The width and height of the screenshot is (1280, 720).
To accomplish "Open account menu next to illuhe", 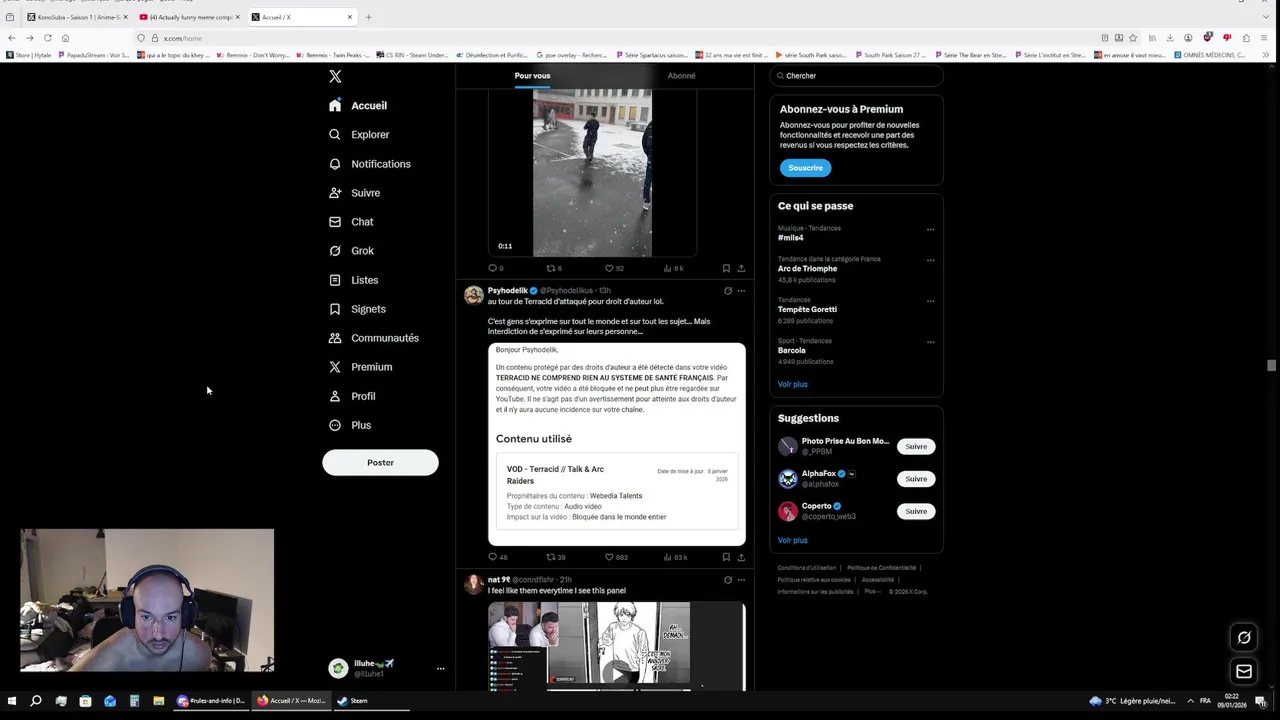I will point(440,668).
